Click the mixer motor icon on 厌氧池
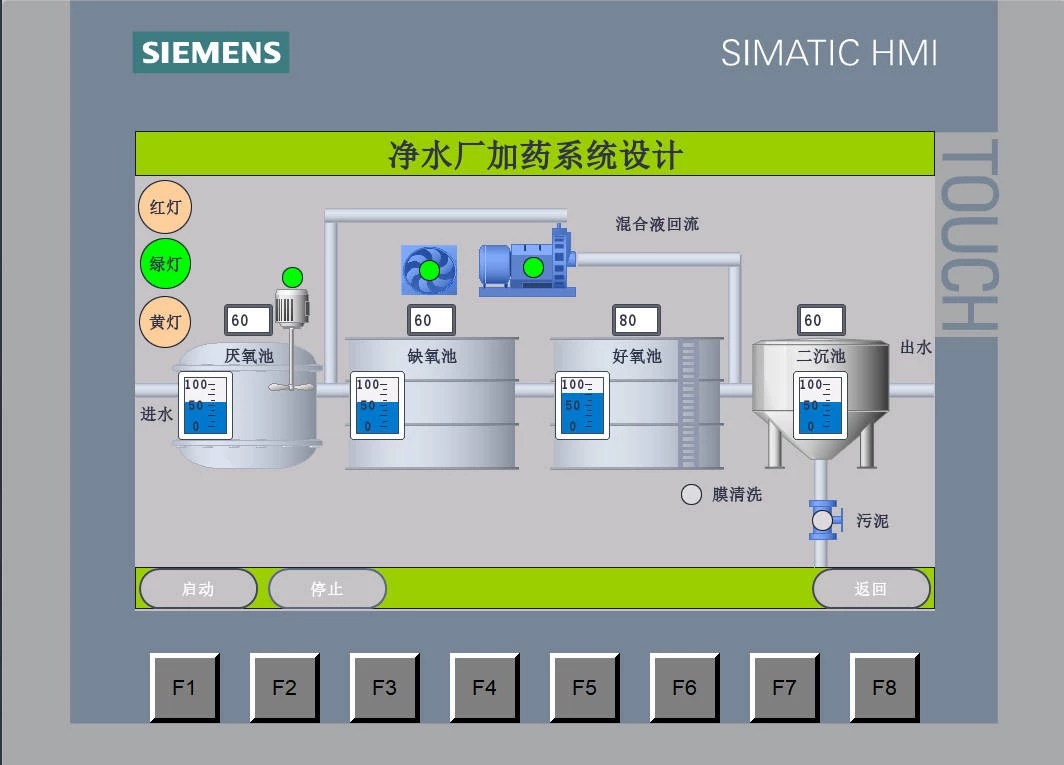 292,309
